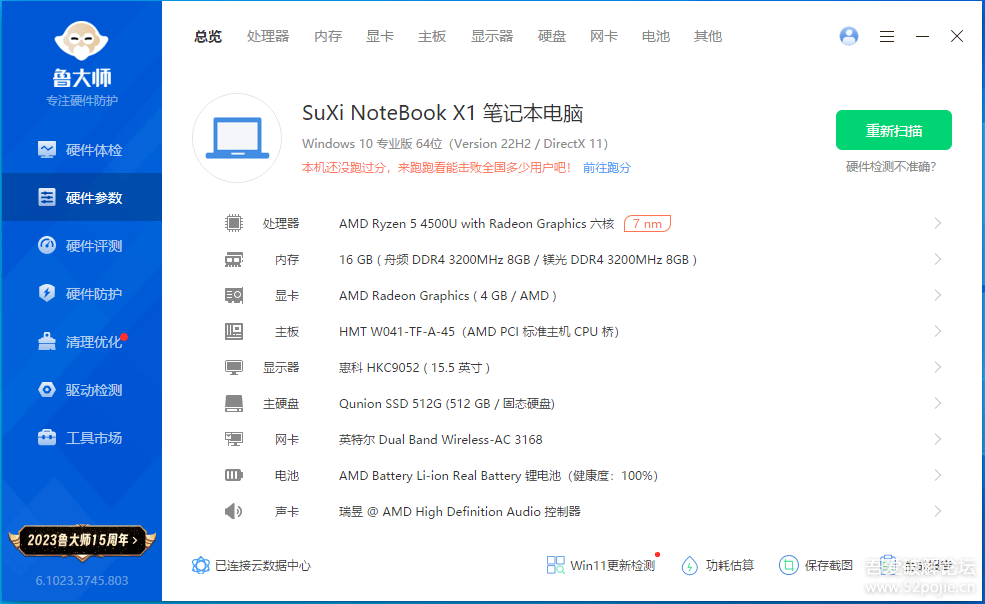
Task: Click the 硬件体检 monitor icon
Action: [x=46, y=150]
